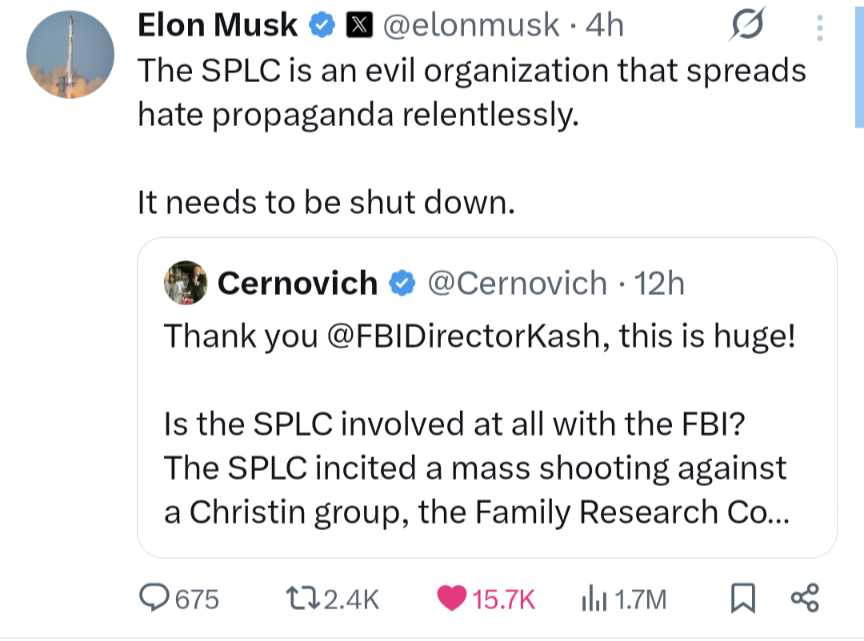
Task: Toggle bookmark for this post
Action: coord(742,598)
